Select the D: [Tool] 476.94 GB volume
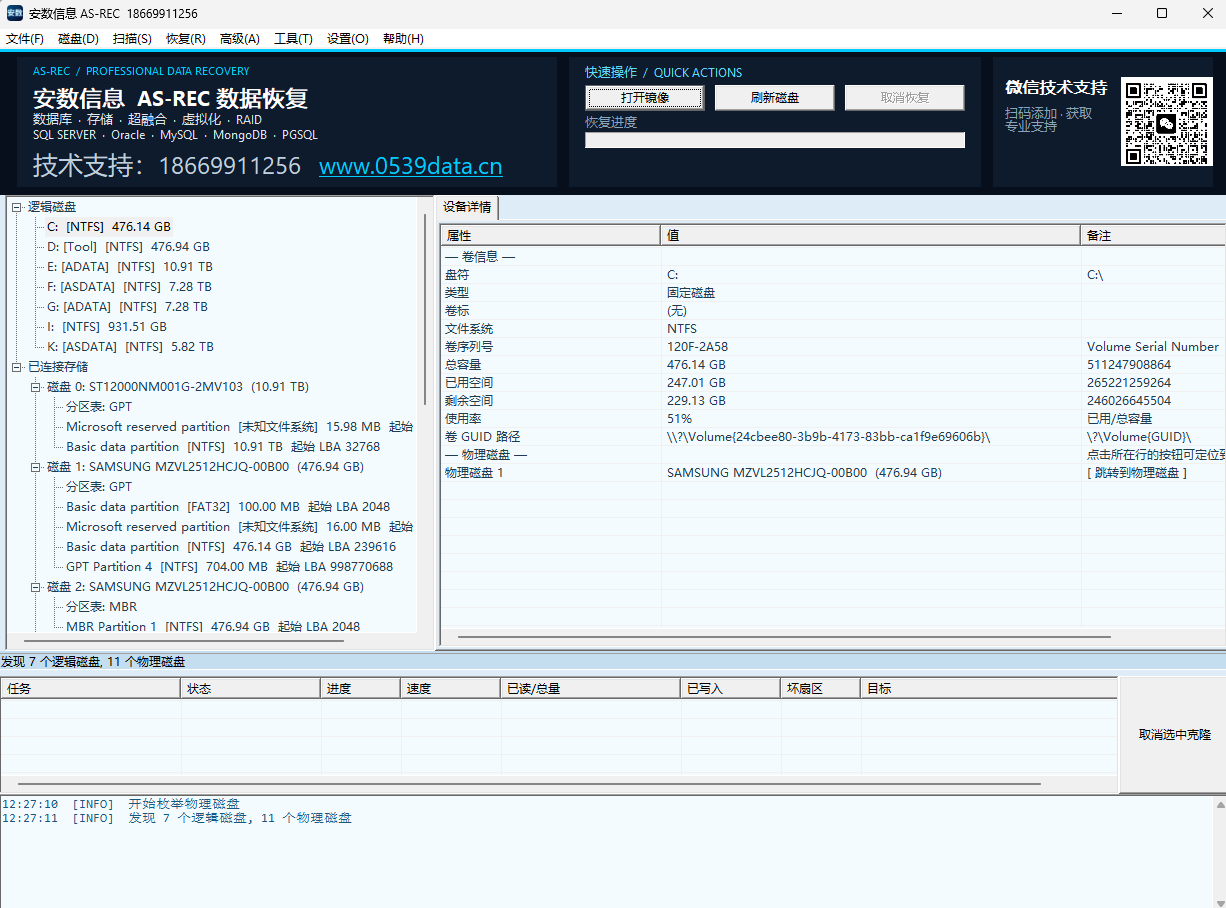The width and height of the screenshot is (1226, 908). pos(128,247)
